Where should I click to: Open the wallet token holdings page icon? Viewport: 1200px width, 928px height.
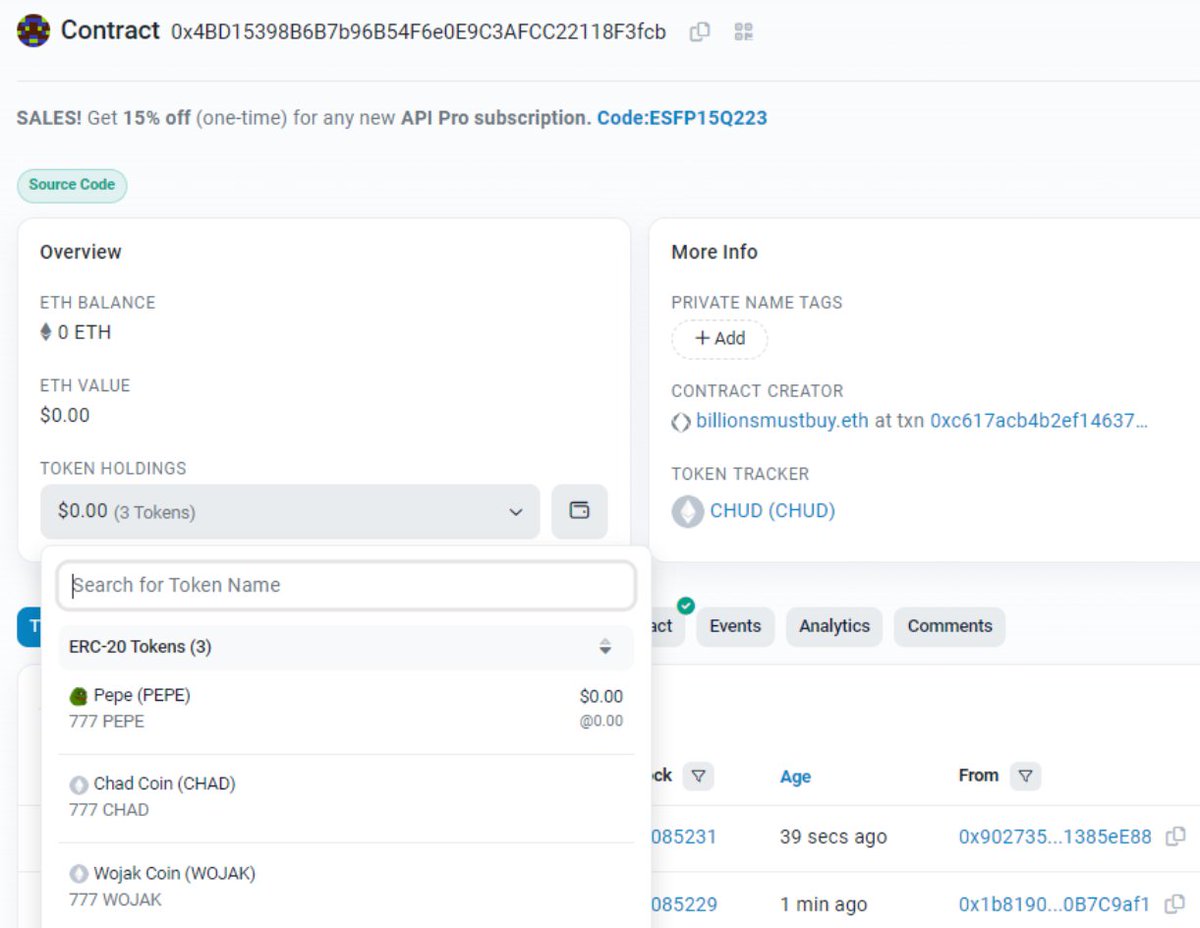click(x=579, y=511)
